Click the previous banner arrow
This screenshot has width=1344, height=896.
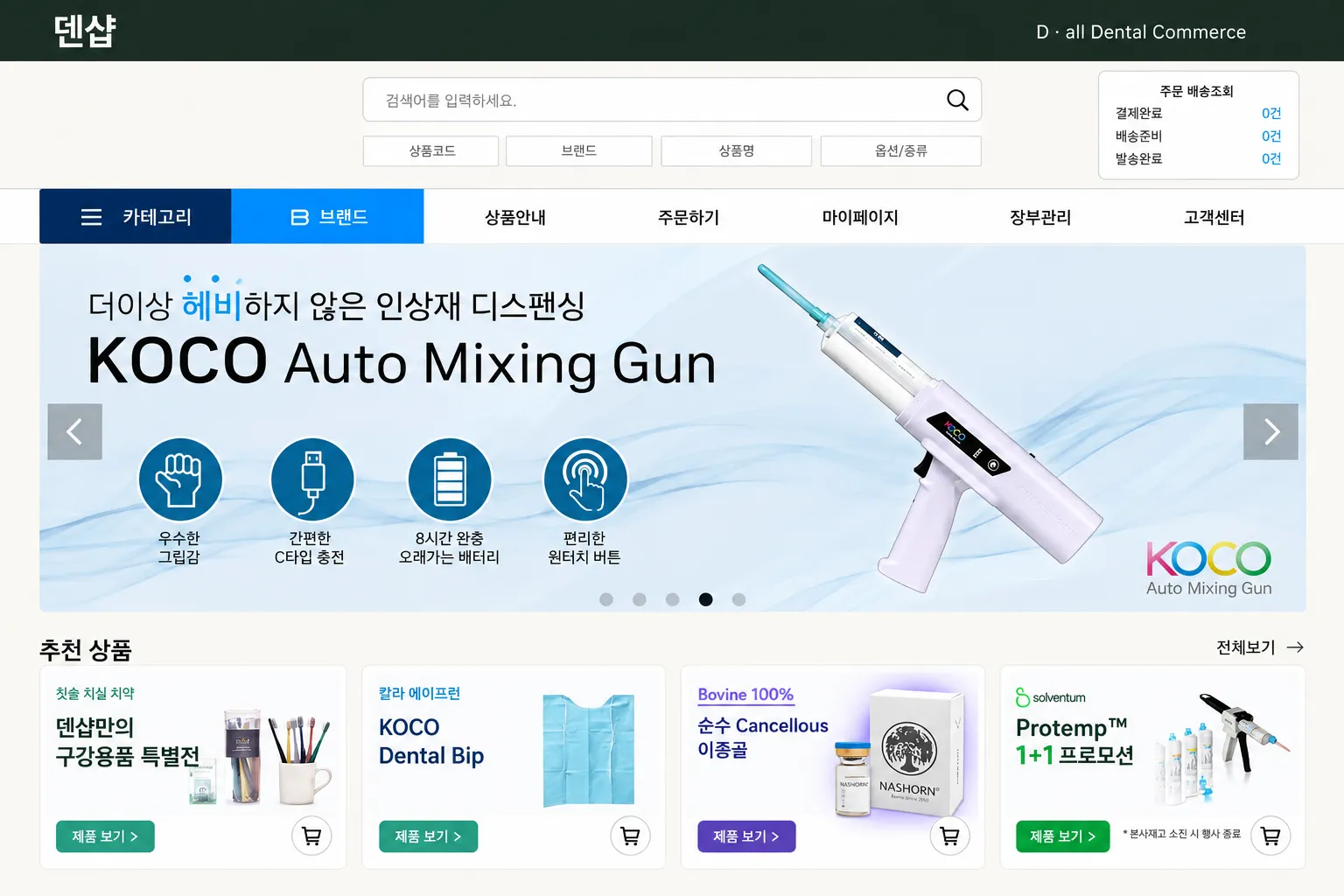74,431
